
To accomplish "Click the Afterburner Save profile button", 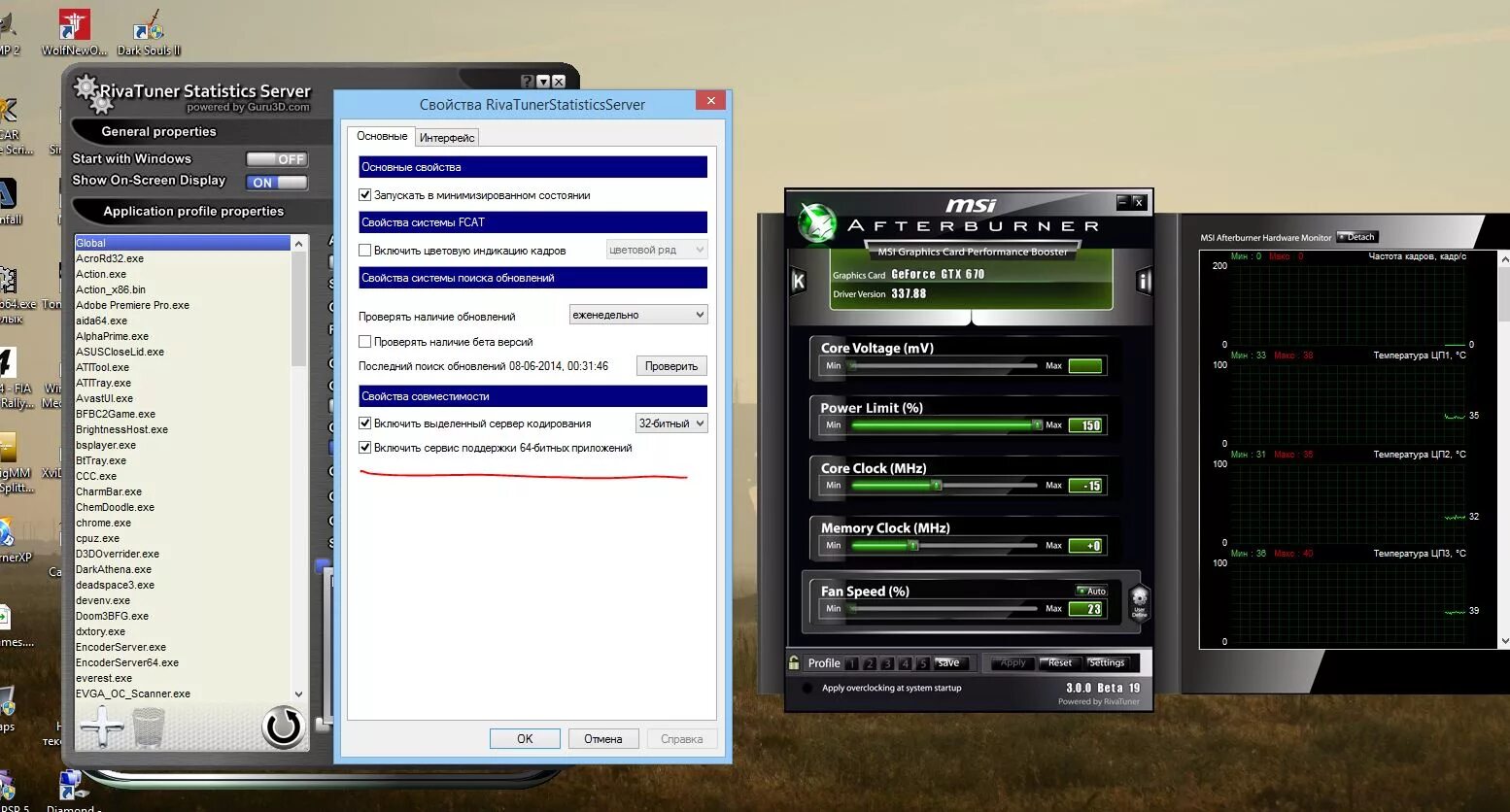I will (951, 663).
